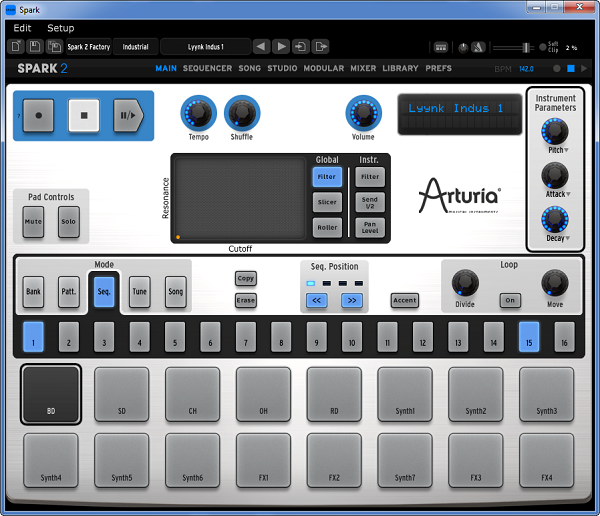Screen dimensions: 600x516
Task: Click the MIDI keyboard icon in toolbar
Action: pyautogui.click(x=441, y=47)
